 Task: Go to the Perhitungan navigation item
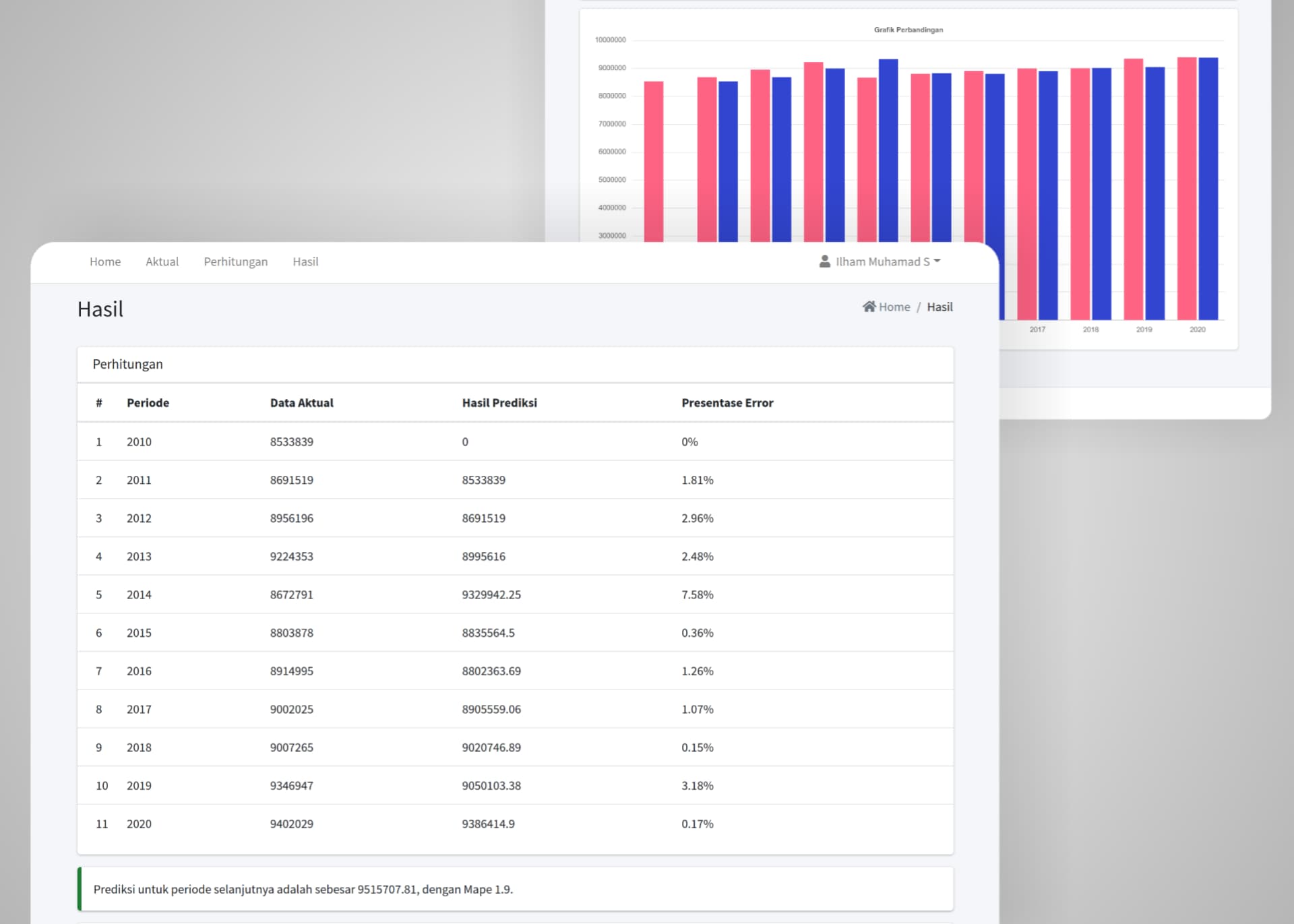click(236, 261)
